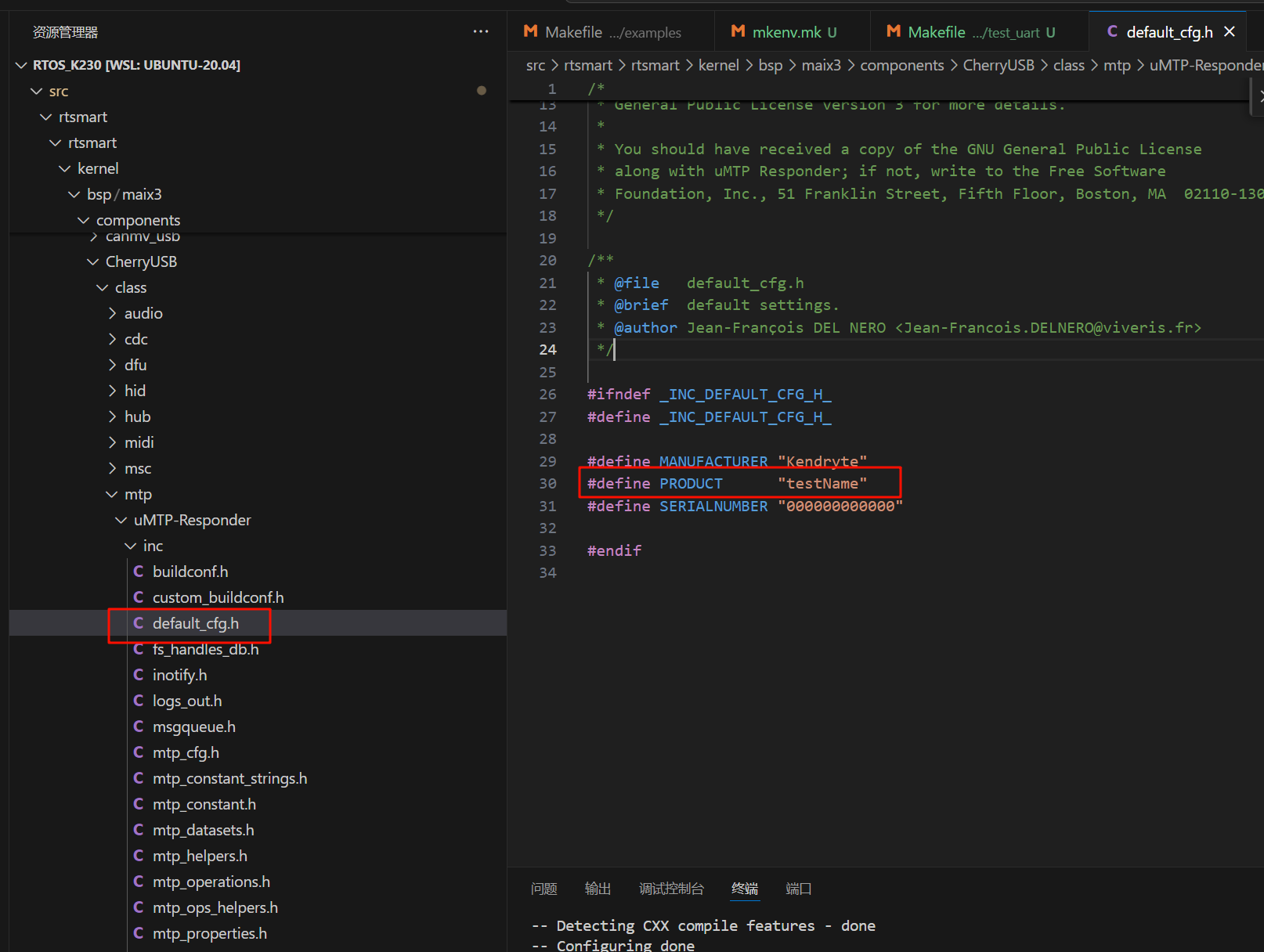Viewport: 1264px width, 952px height.
Task: Expand the dfu folder
Action: tap(112, 365)
